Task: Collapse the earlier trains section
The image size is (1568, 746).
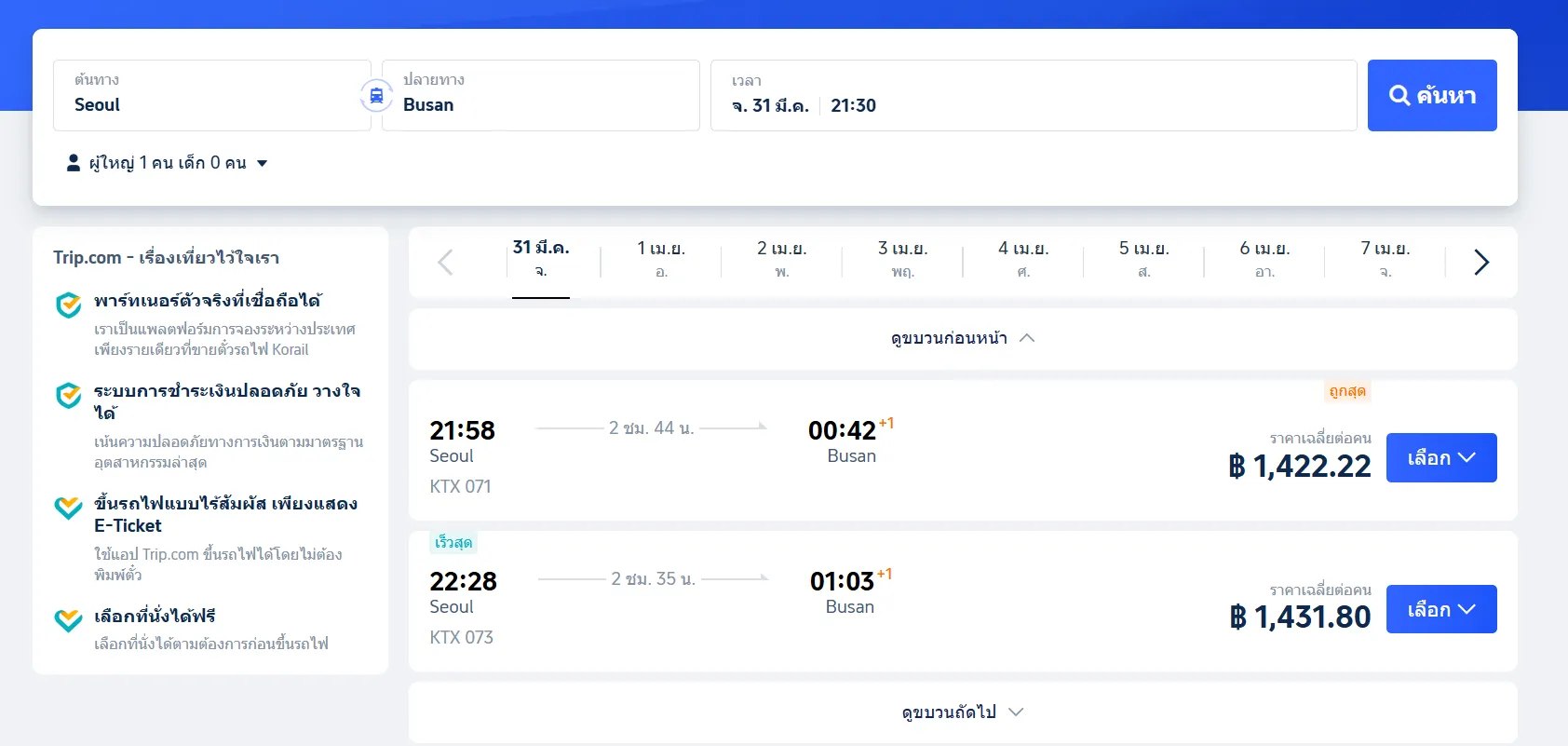Action: 961,338
